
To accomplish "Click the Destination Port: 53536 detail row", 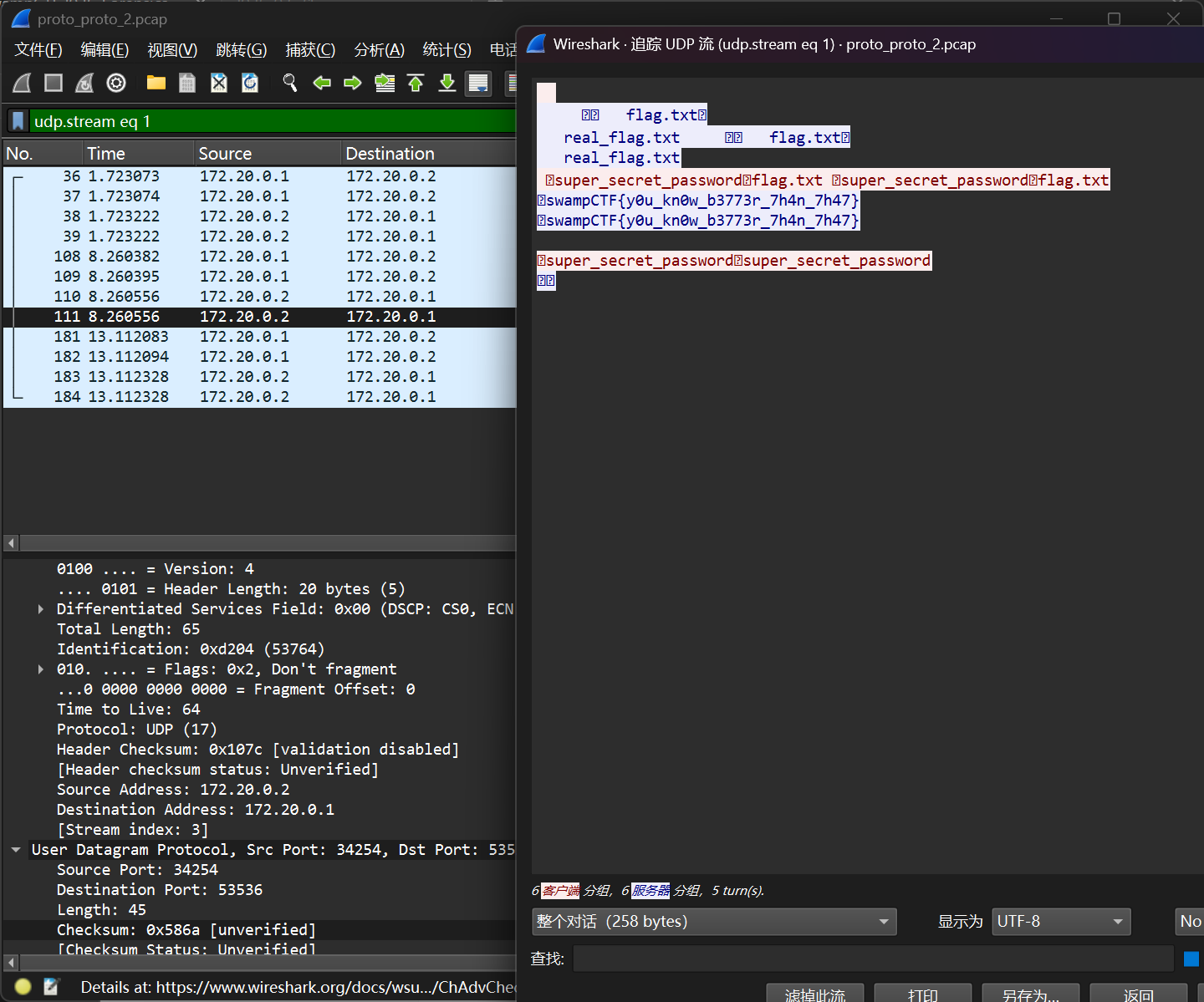I will coord(160,890).
